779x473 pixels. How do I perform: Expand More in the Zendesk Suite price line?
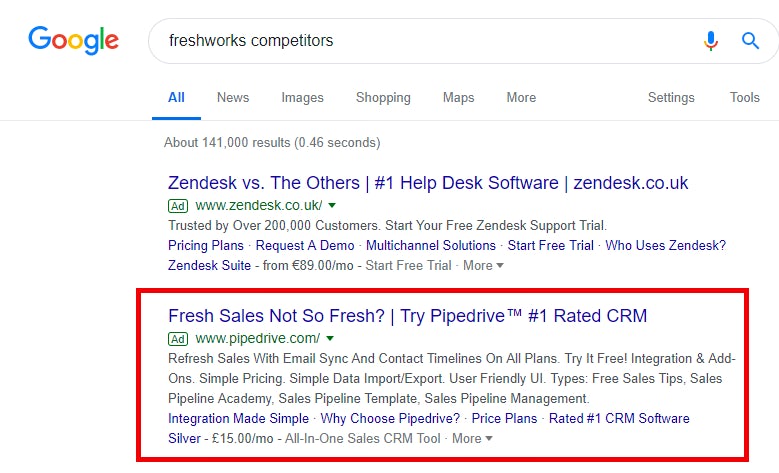coord(483,266)
